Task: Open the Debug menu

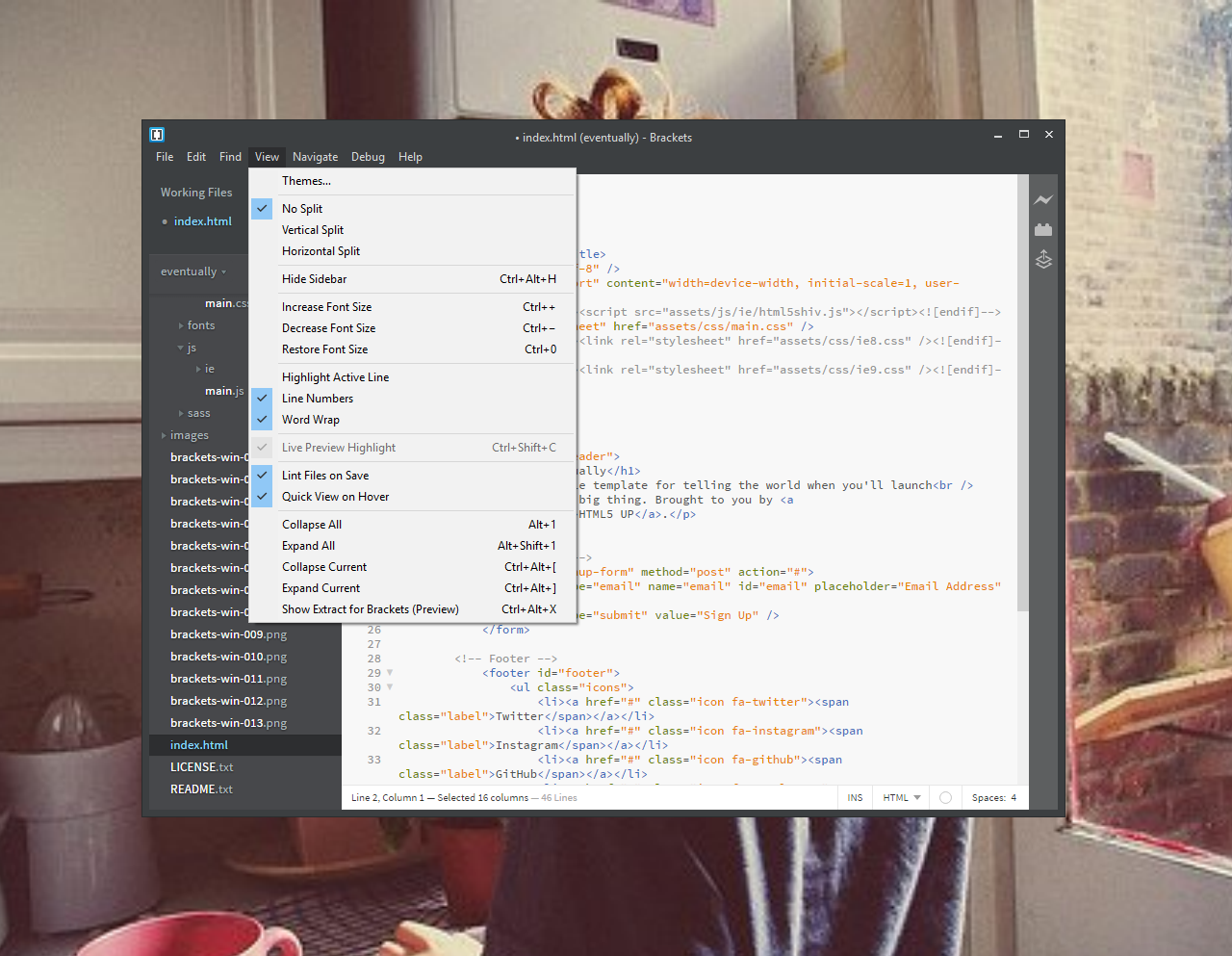Action: tap(368, 157)
